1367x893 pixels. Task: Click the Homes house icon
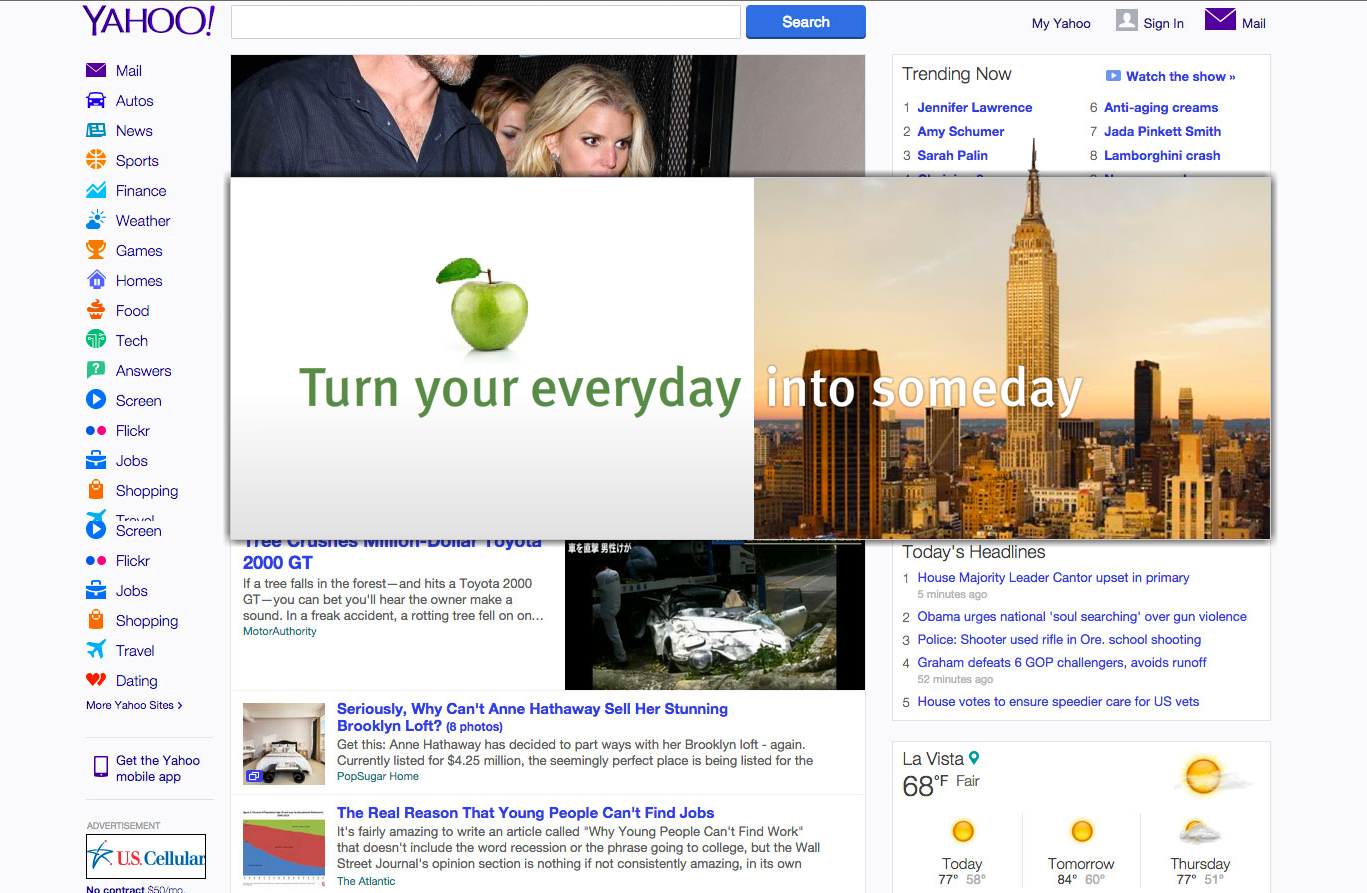tap(96, 280)
